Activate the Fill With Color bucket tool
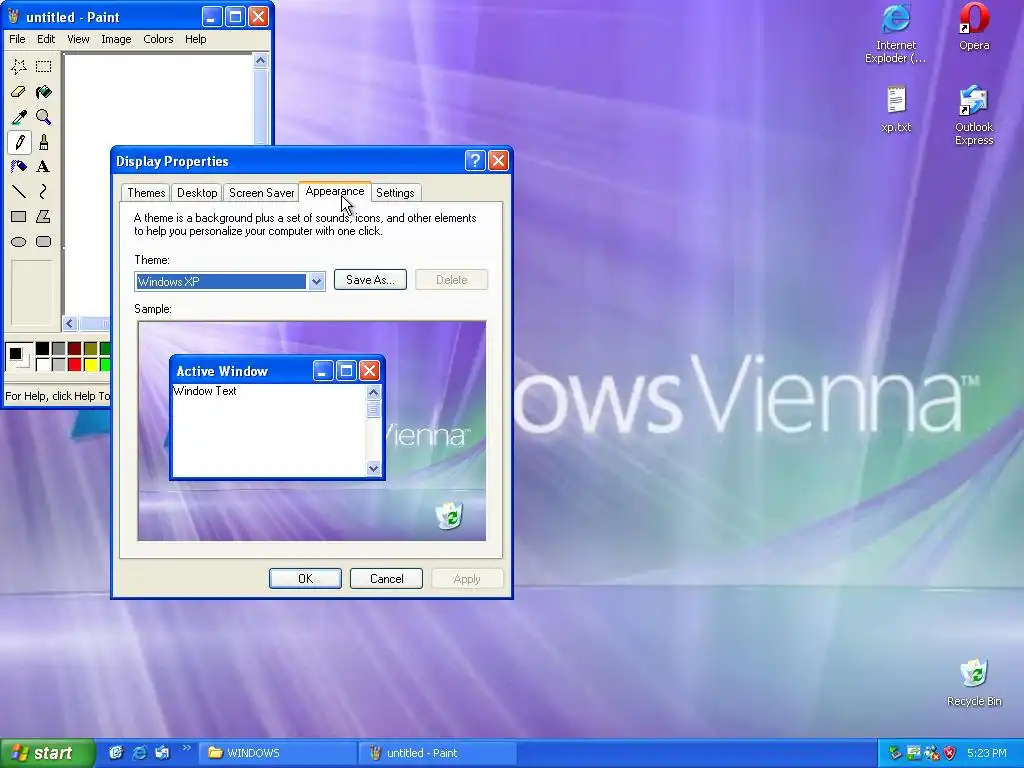 click(44, 92)
